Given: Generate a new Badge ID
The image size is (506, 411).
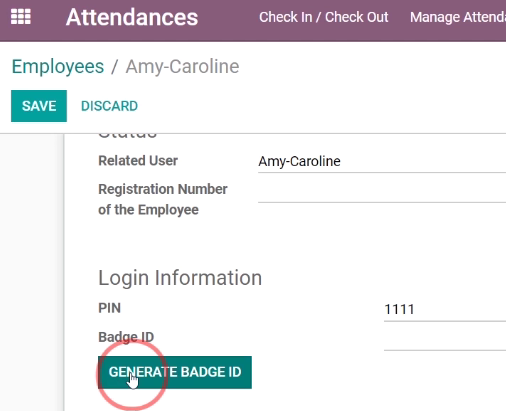Looking at the screenshot, I should tap(175, 372).
